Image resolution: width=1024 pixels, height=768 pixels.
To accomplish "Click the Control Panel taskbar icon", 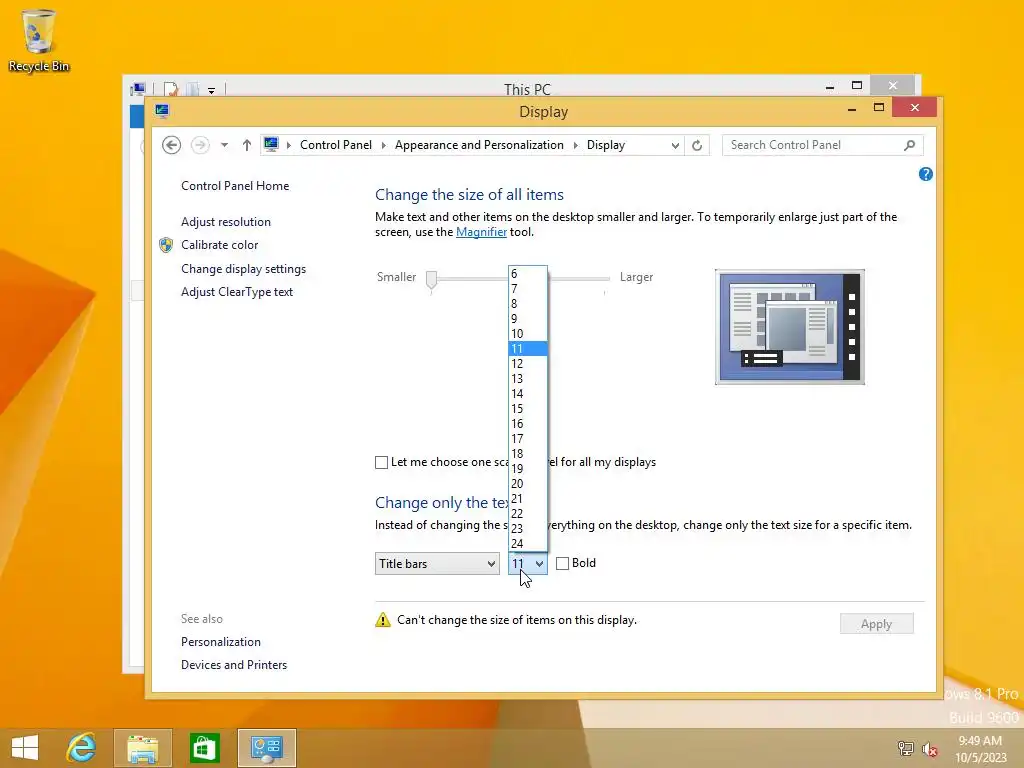I will pyautogui.click(x=266, y=748).
